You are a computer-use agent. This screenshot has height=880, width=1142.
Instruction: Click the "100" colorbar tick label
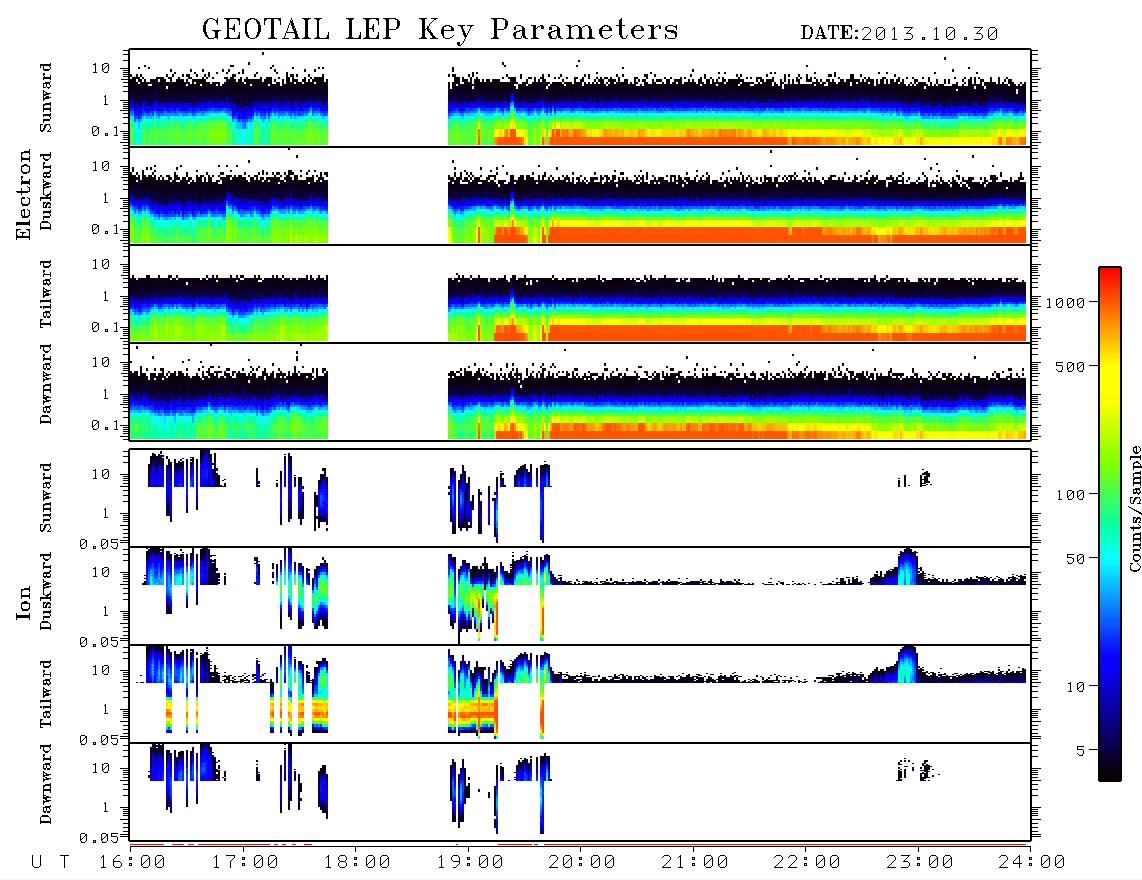pyautogui.click(x=1070, y=495)
